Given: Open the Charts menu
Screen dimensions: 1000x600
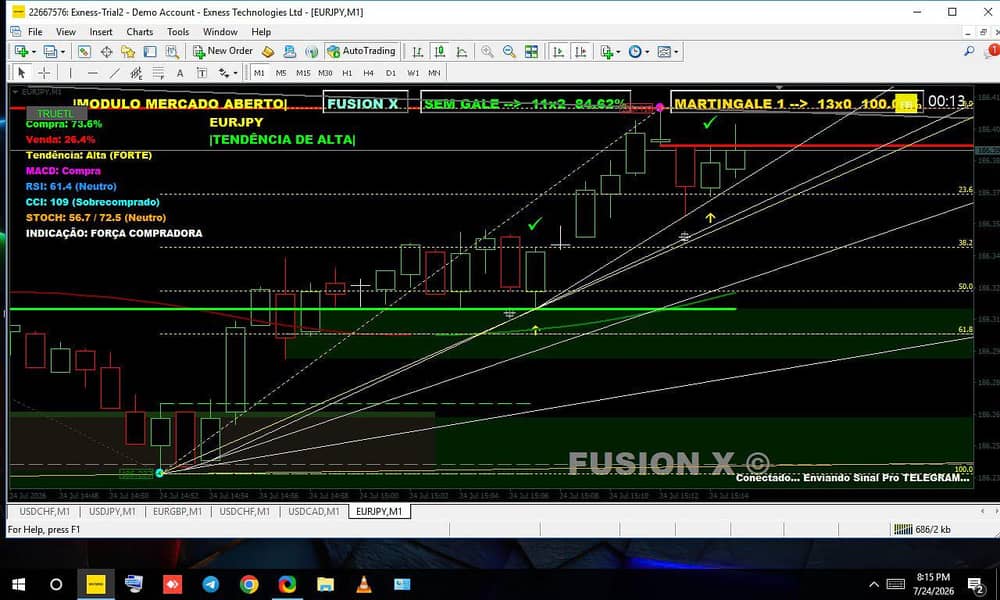Looking at the screenshot, I should click(x=140, y=32).
